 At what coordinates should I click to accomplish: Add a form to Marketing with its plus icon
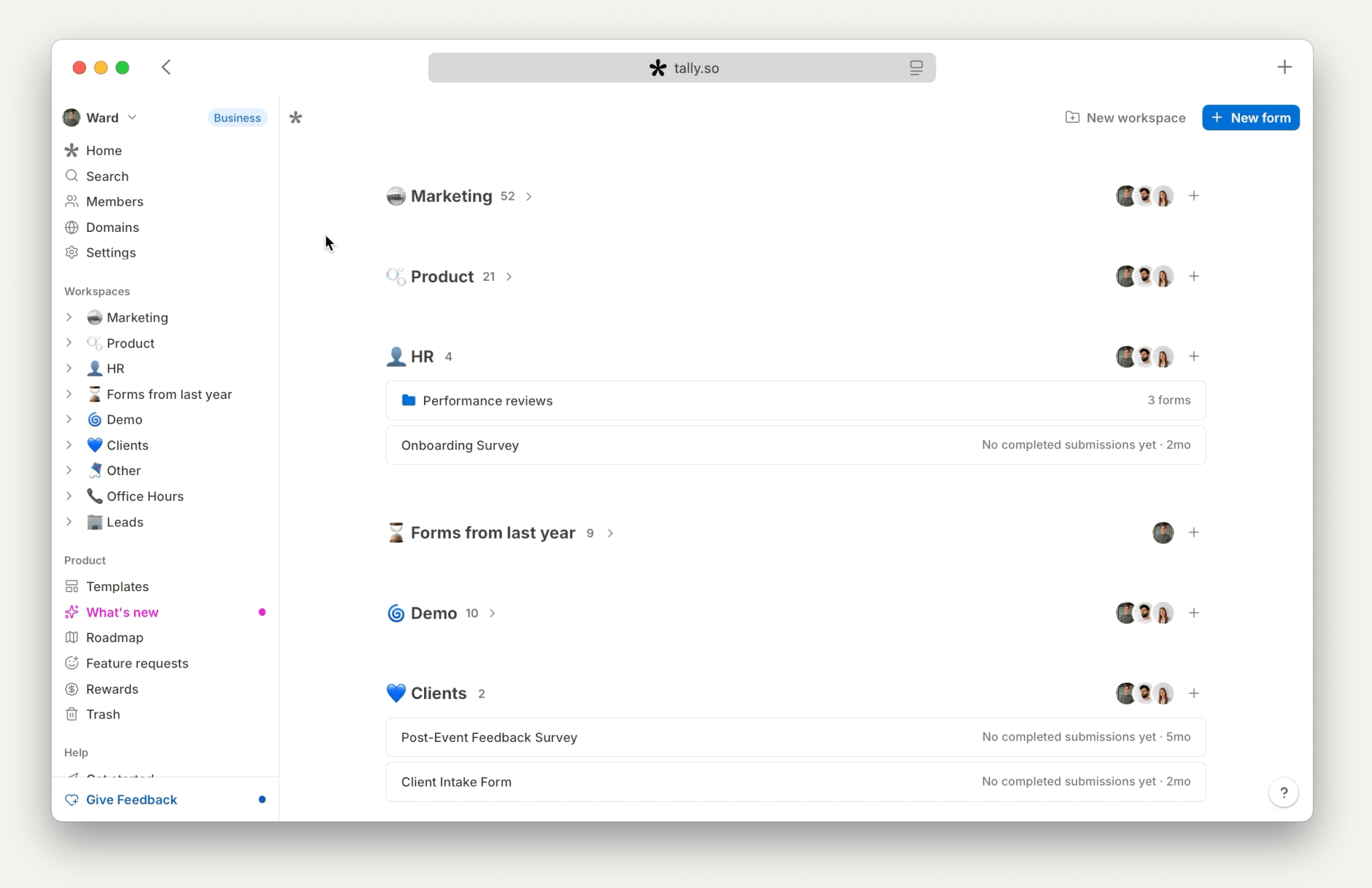pos(1194,196)
